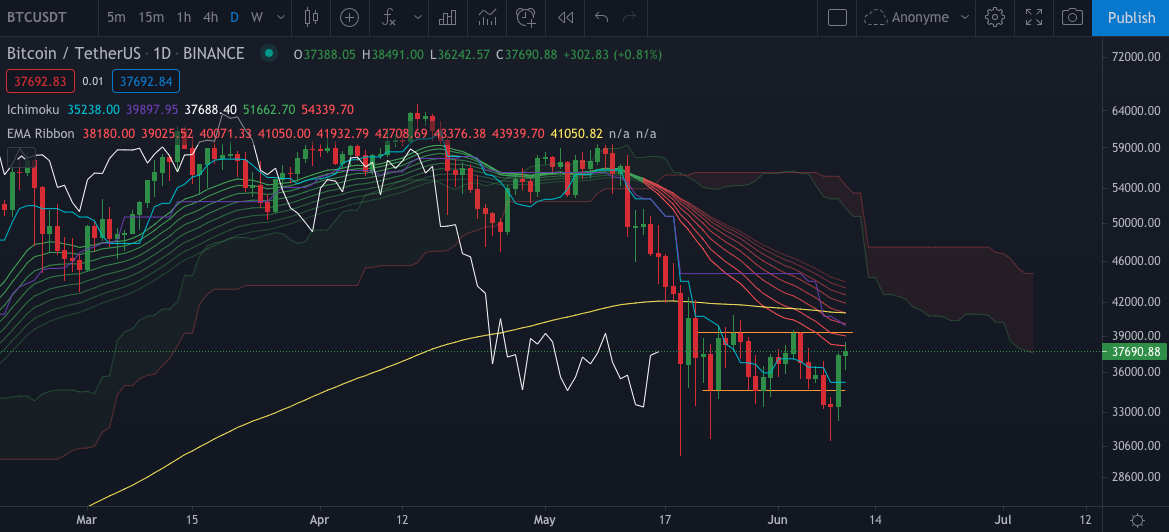Image resolution: width=1169 pixels, height=532 pixels.
Task: Click the +302.83 (+0.81%) change value
Action: (612, 54)
